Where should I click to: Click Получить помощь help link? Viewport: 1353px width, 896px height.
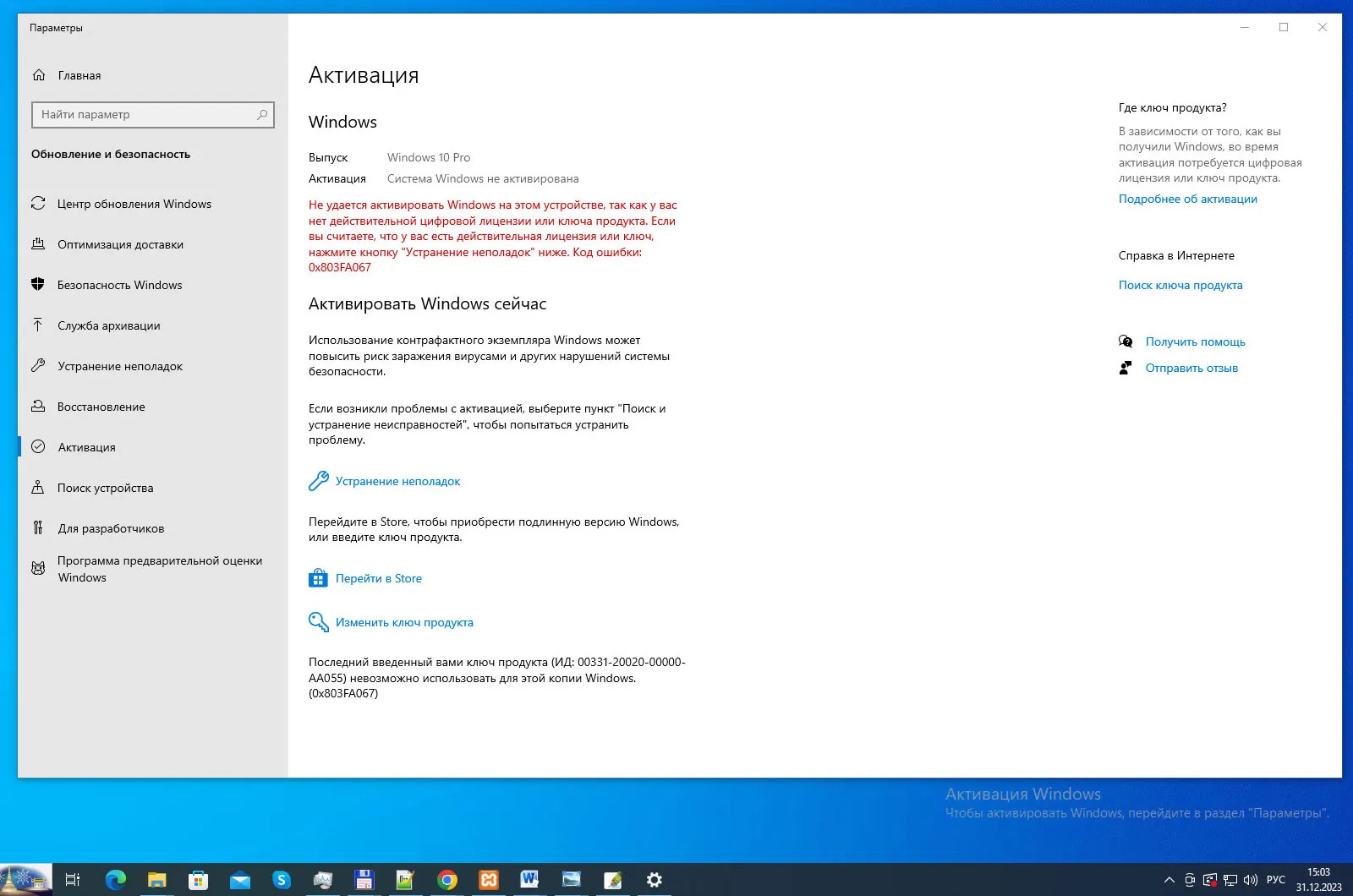click(1195, 341)
